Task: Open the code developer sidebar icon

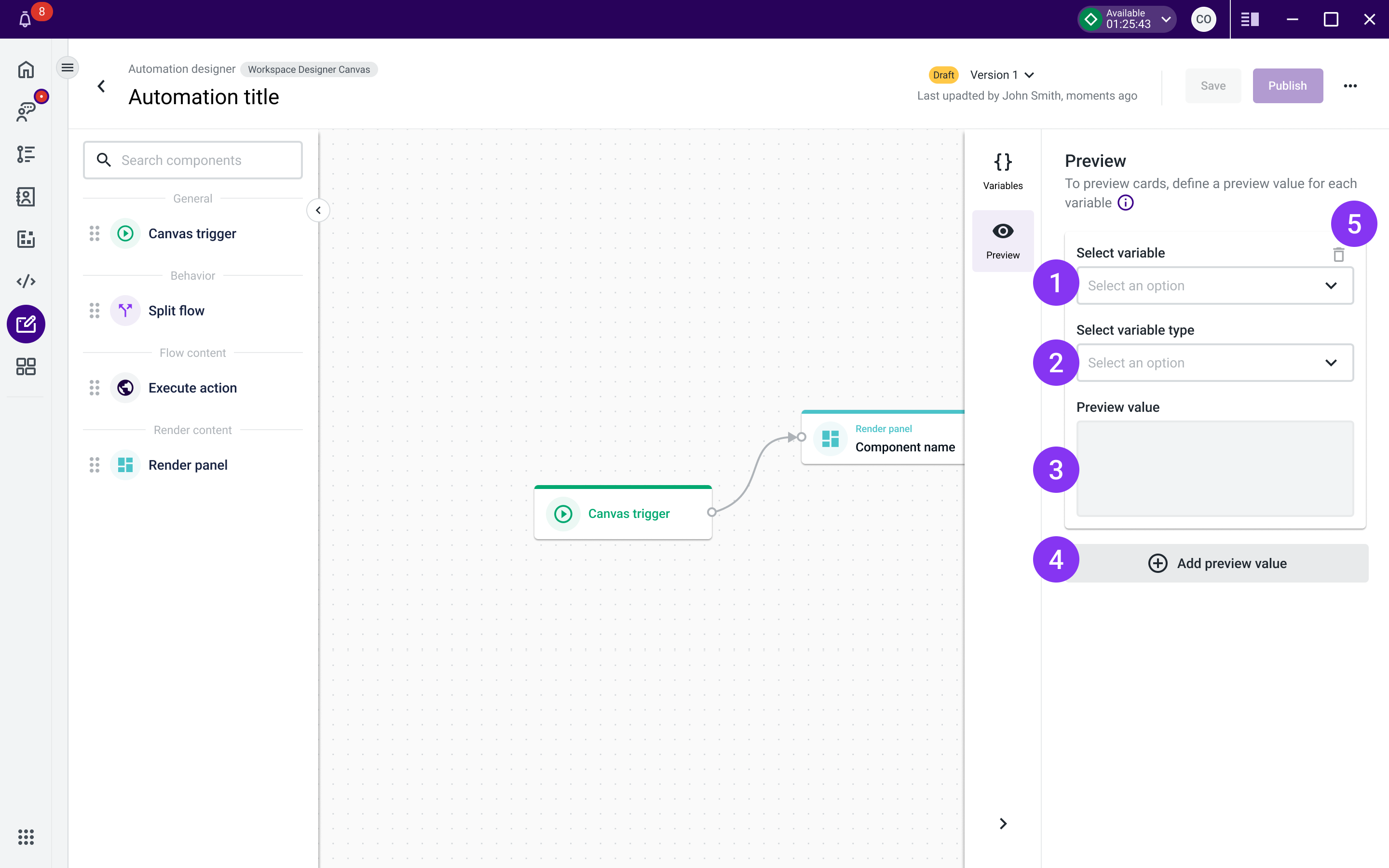Action: pos(26,281)
